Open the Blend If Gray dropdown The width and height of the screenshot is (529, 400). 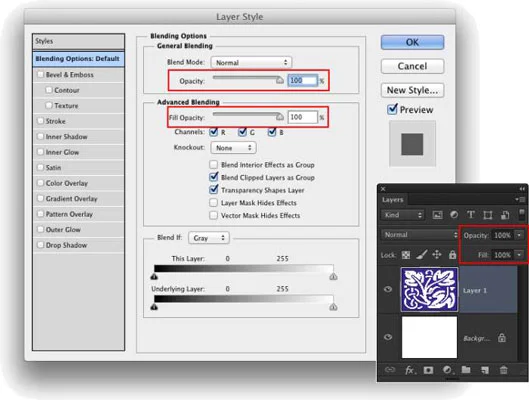click(x=209, y=238)
